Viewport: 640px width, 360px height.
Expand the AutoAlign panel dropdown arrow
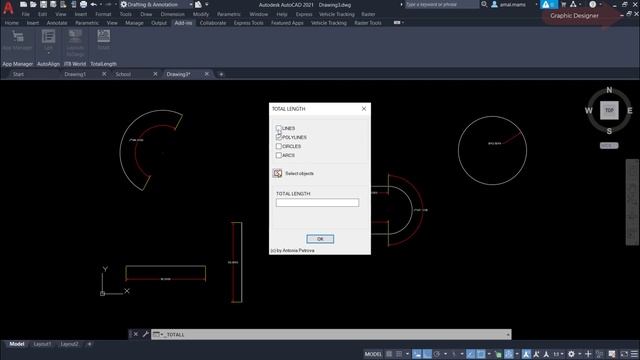48,53
